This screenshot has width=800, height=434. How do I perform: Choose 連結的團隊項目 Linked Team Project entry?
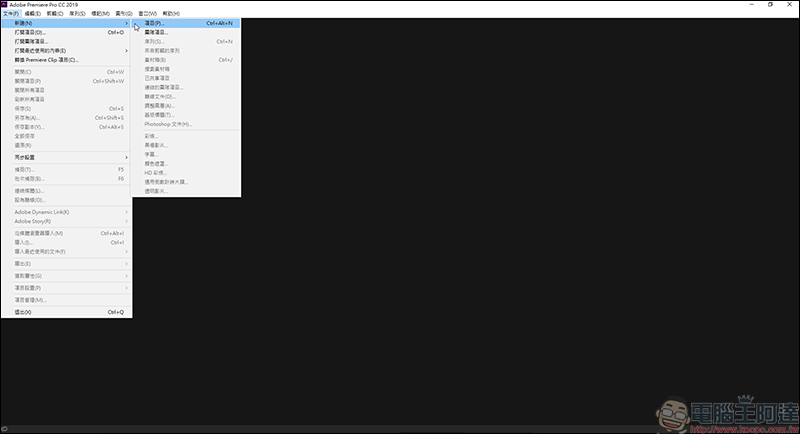pyautogui.click(x=186, y=87)
